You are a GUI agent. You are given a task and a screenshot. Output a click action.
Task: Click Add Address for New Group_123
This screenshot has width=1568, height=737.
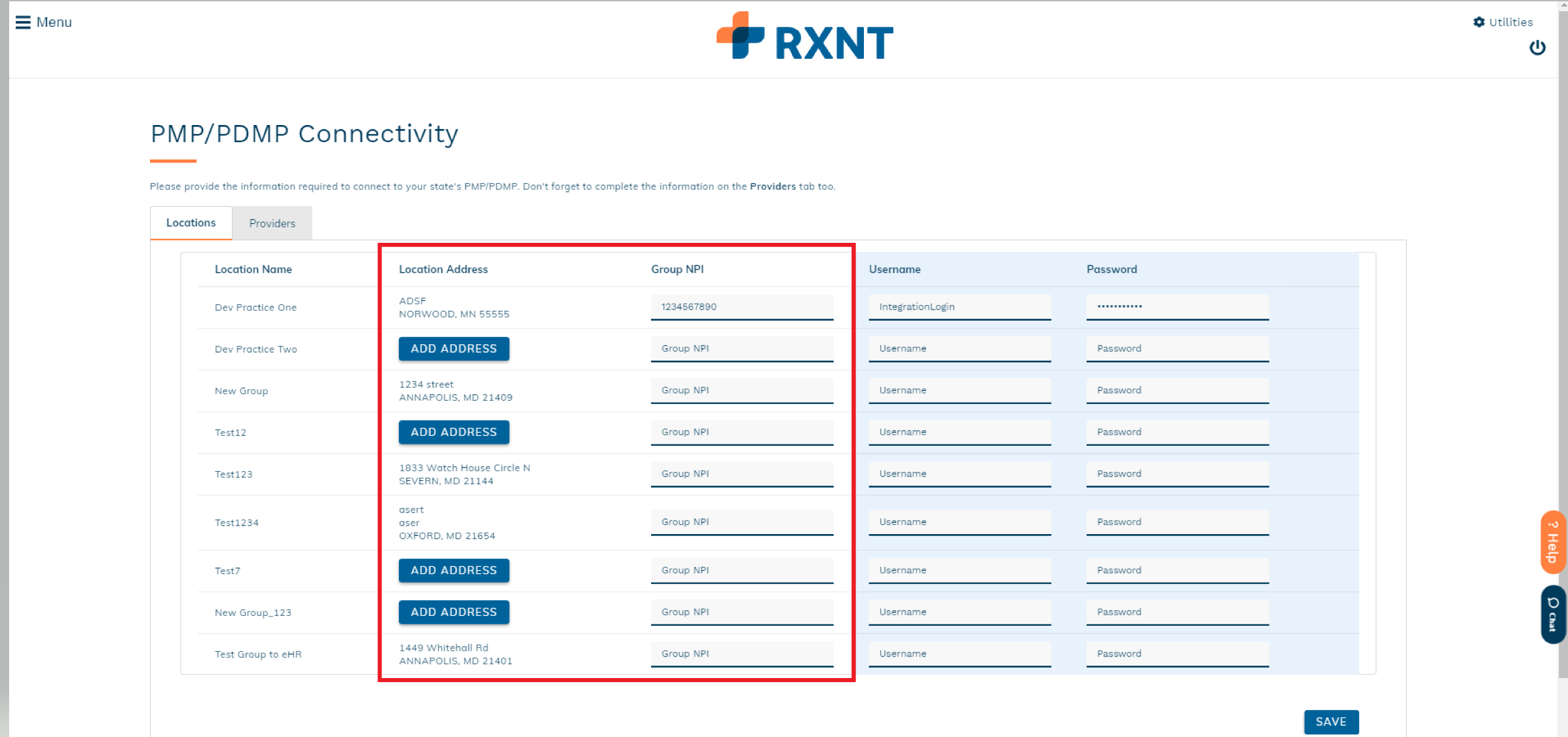[x=453, y=612]
